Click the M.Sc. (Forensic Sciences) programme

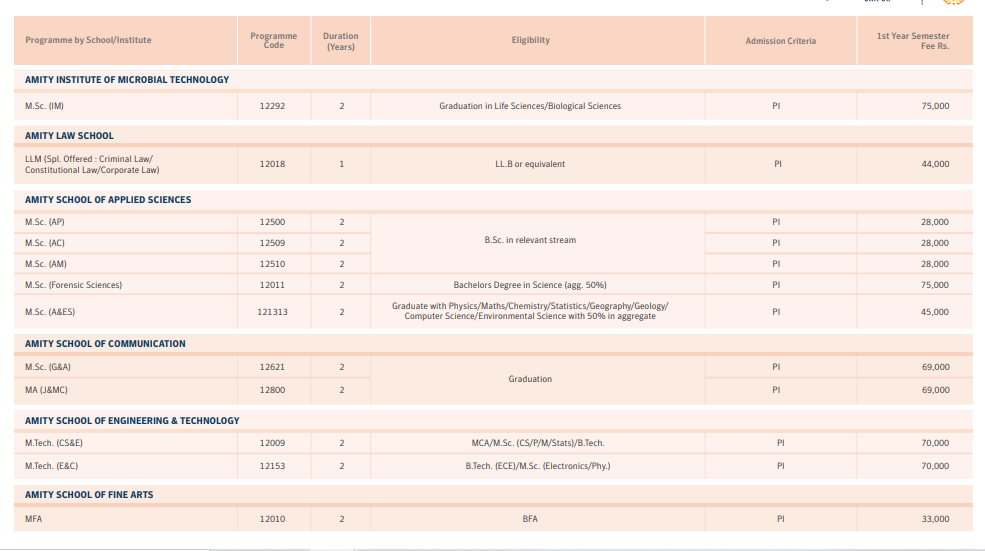coord(73,285)
